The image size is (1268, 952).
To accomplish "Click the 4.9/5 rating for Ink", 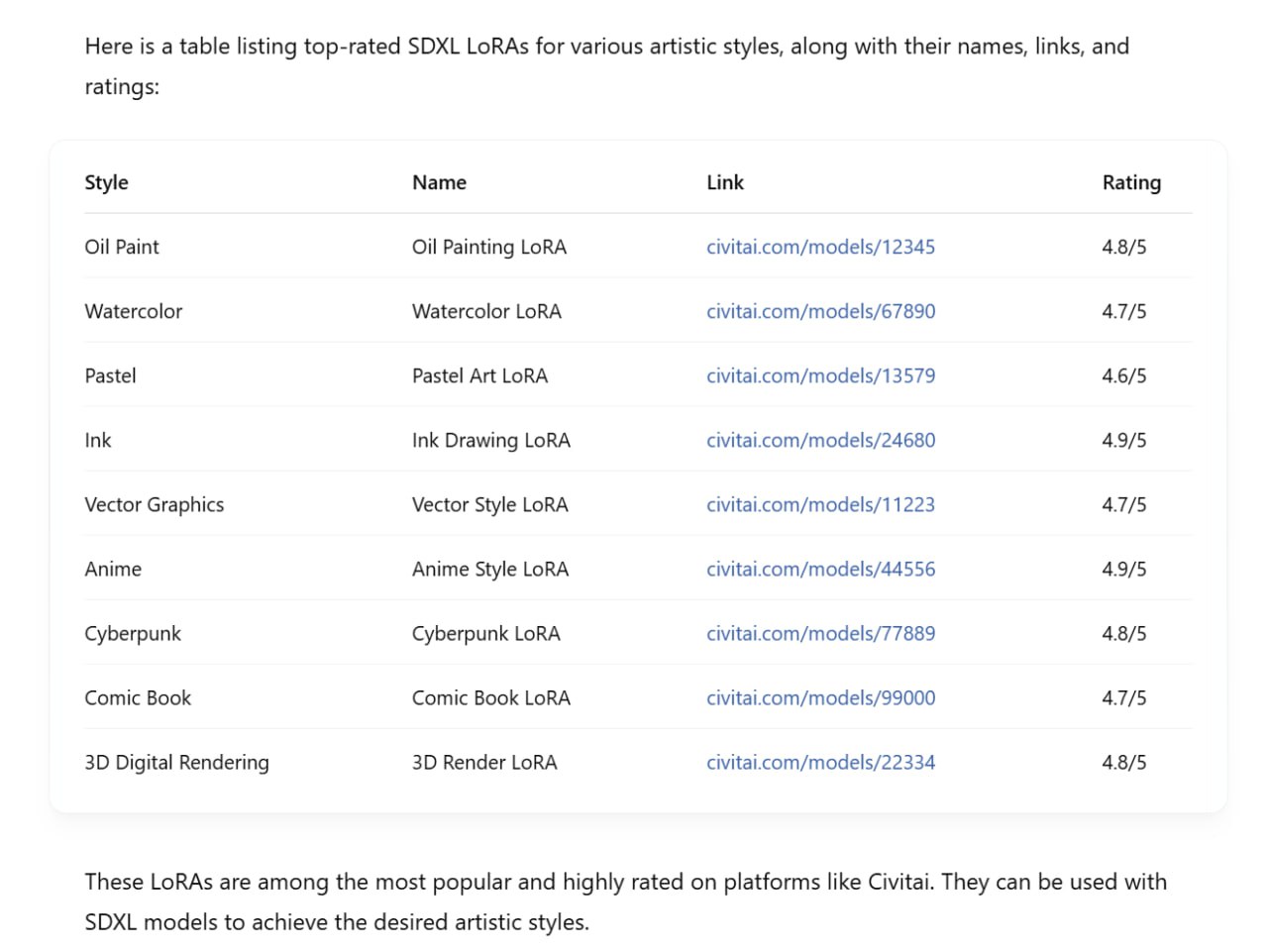I will click(x=1124, y=440).
